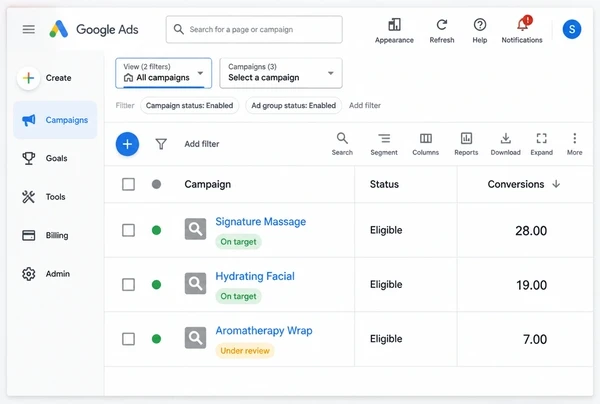Open table Search tool
Image resolution: width=600 pixels, height=404 pixels.
(342, 144)
